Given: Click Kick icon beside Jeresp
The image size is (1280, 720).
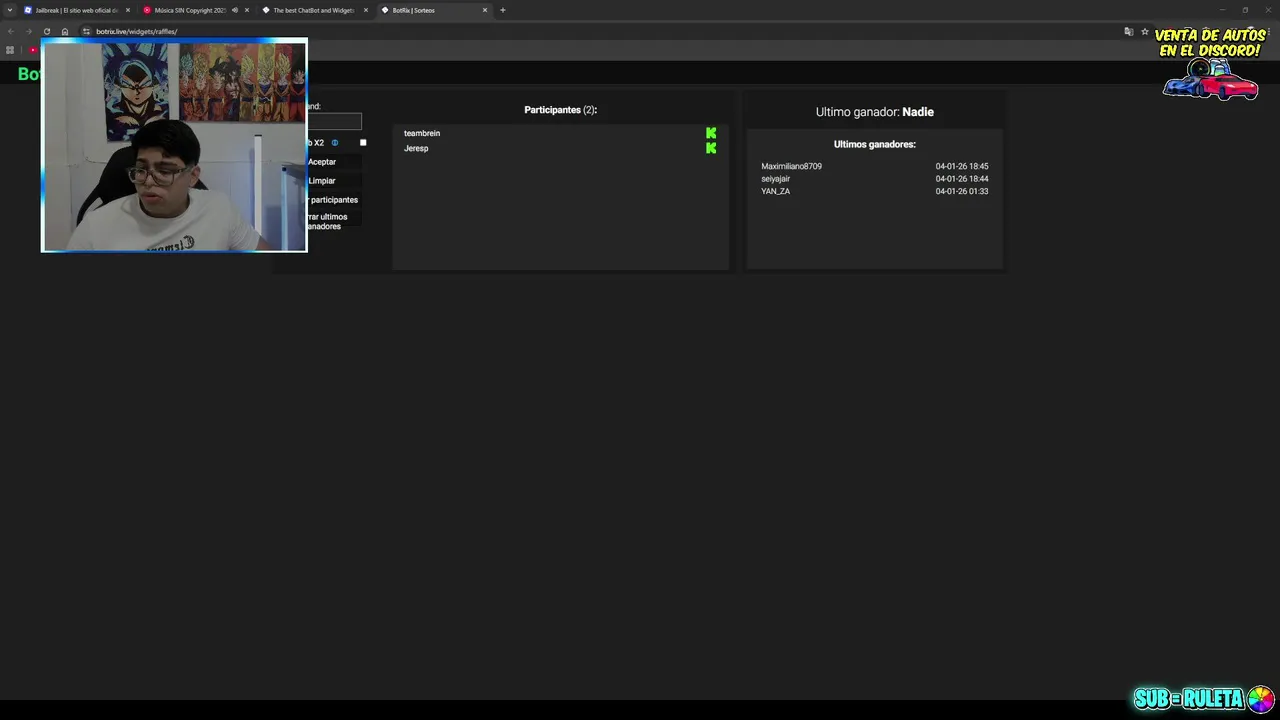Looking at the screenshot, I should [711, 148].
